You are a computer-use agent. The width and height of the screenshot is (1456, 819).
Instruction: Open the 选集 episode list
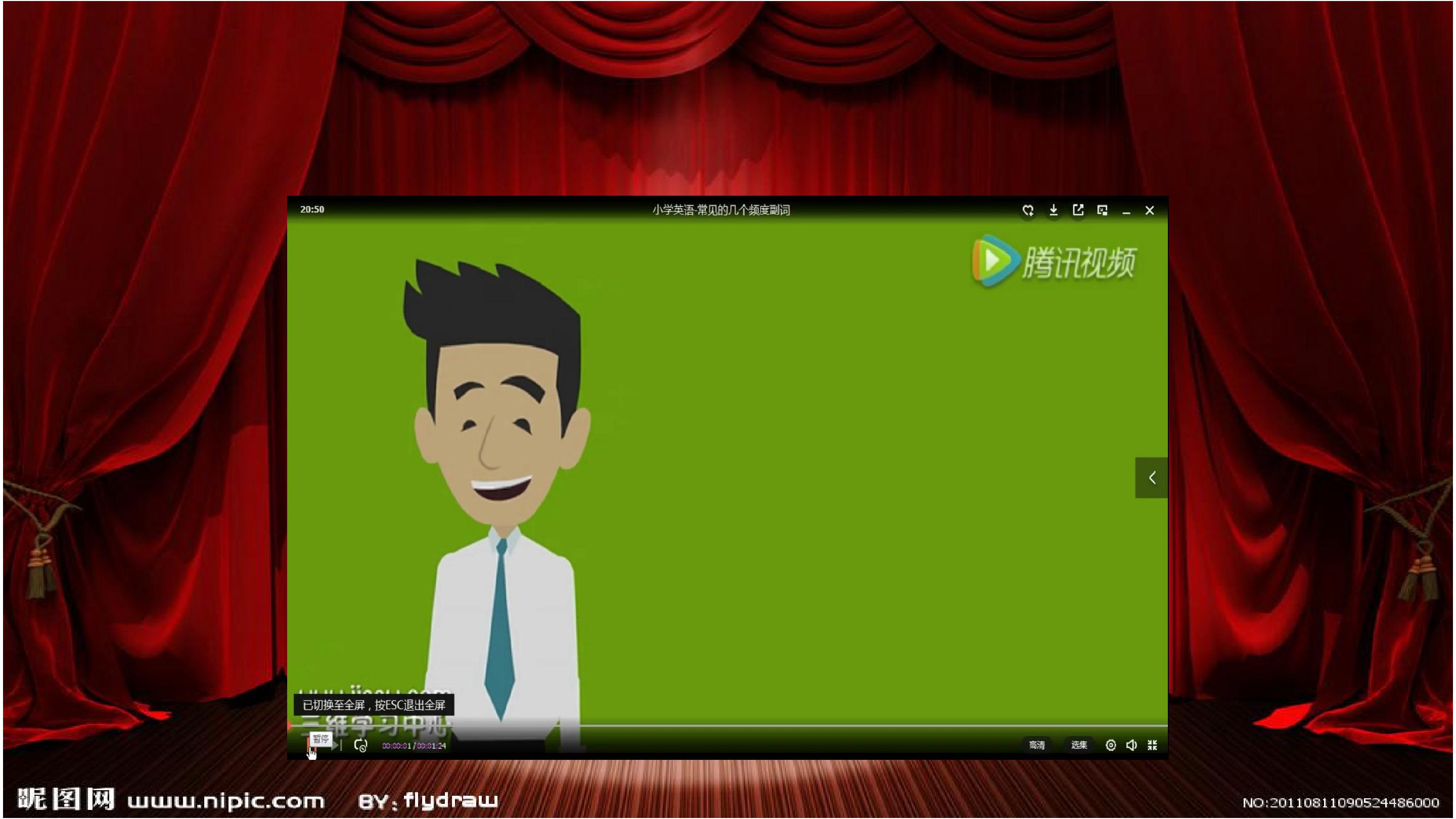[1079, 745]
